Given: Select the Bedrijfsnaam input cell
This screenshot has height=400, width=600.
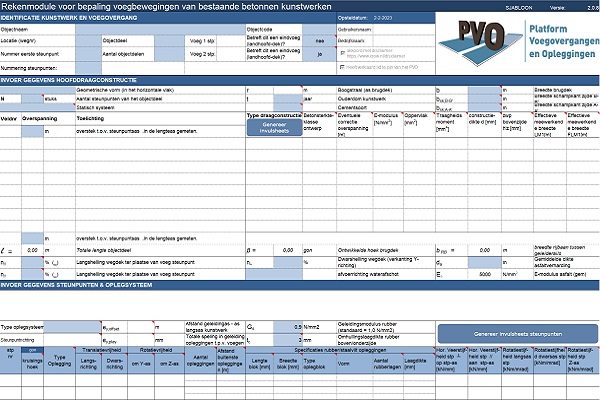Looking at the screenshot, I should tap(404, 41).
